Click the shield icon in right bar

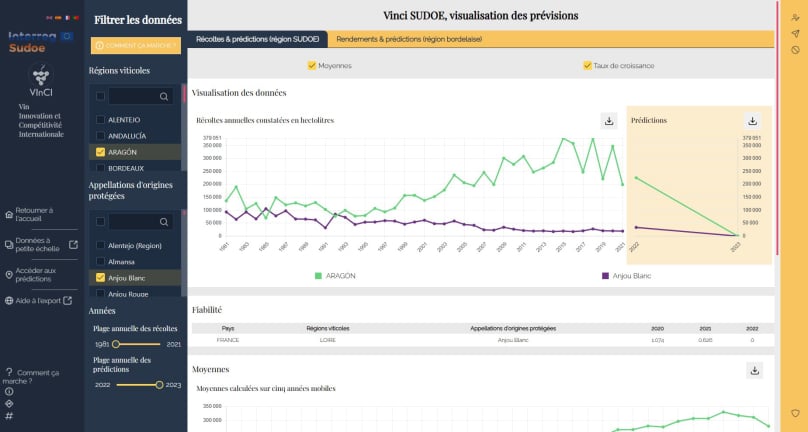pos(795,413)
